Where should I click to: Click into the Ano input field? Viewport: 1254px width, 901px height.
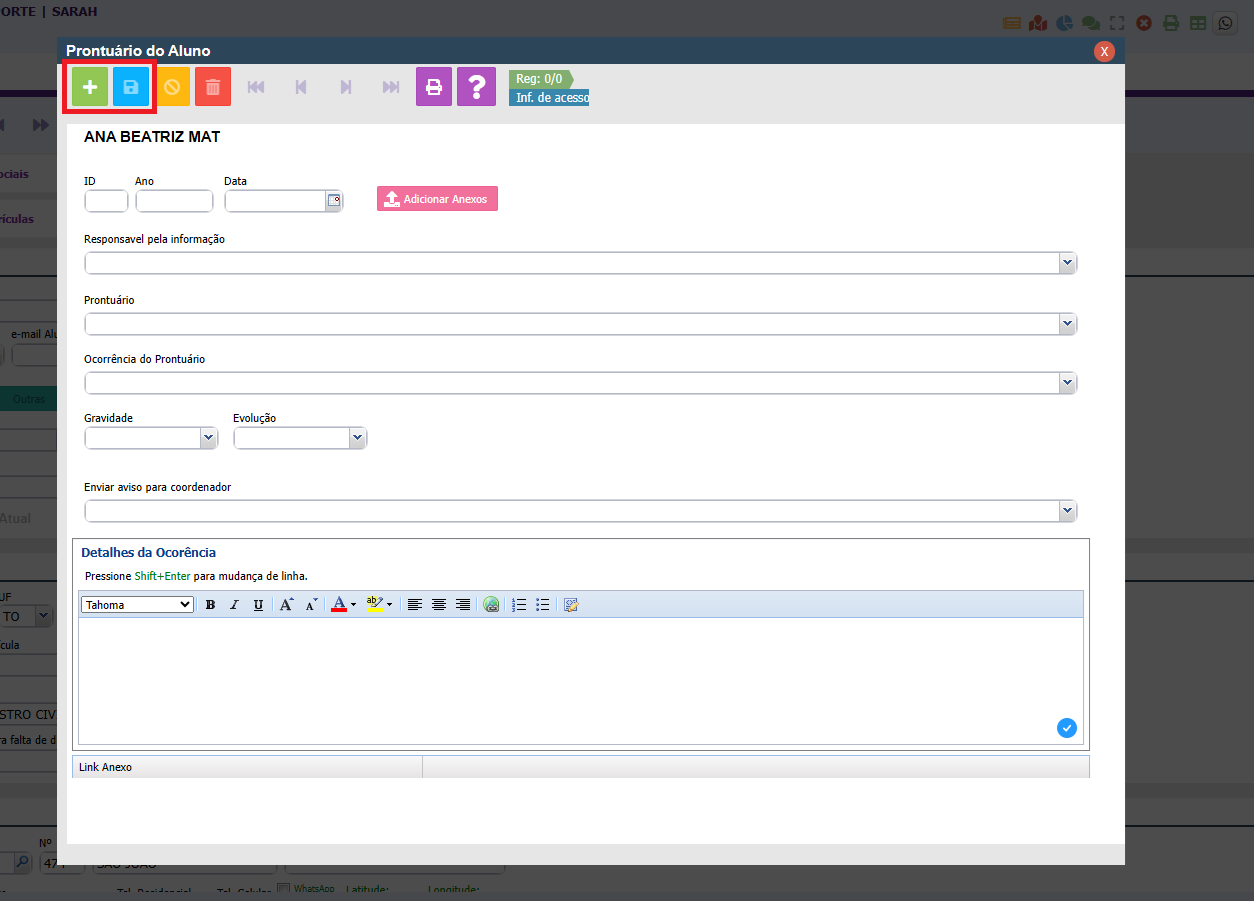(x=174, y=201)
